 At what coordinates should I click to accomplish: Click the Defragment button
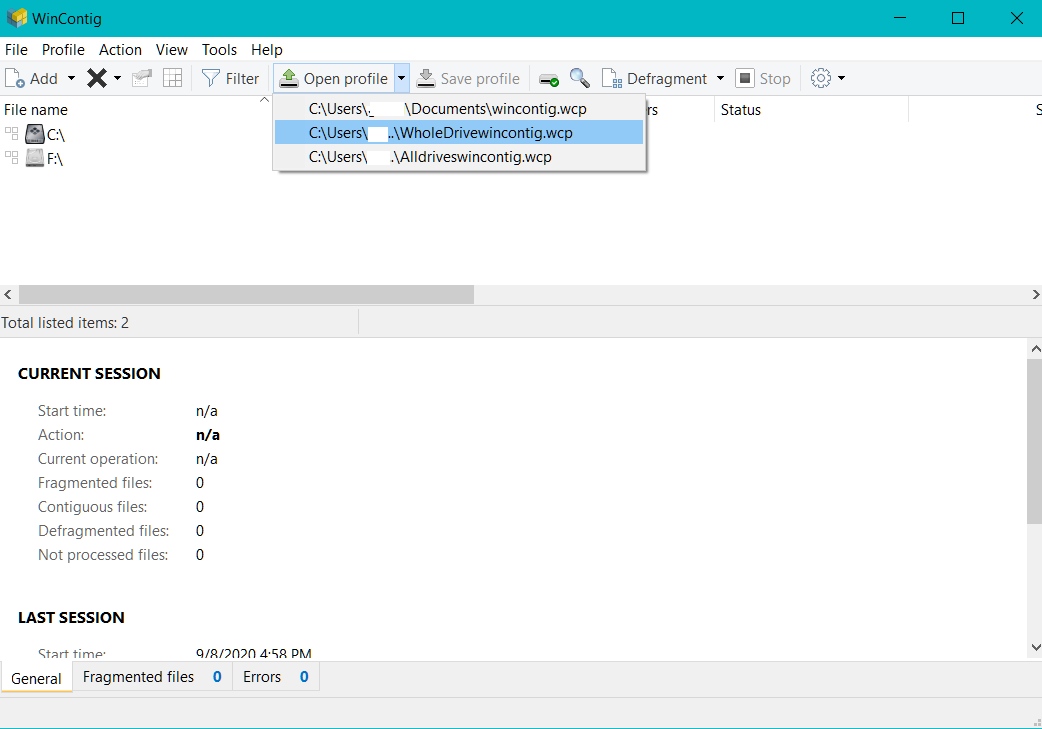coord(655,78)
